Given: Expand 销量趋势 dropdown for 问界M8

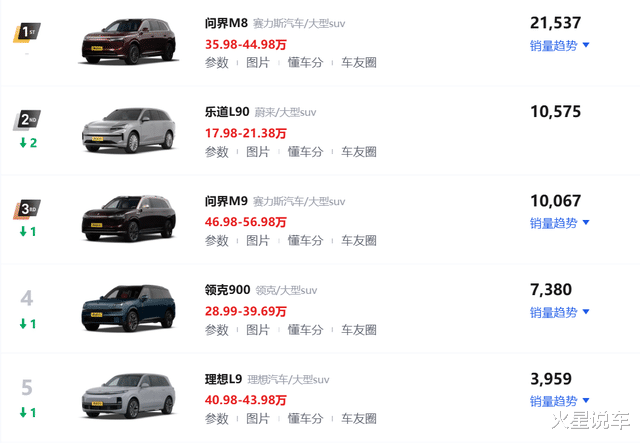Looking at the screenshot, I should point(559,45).
